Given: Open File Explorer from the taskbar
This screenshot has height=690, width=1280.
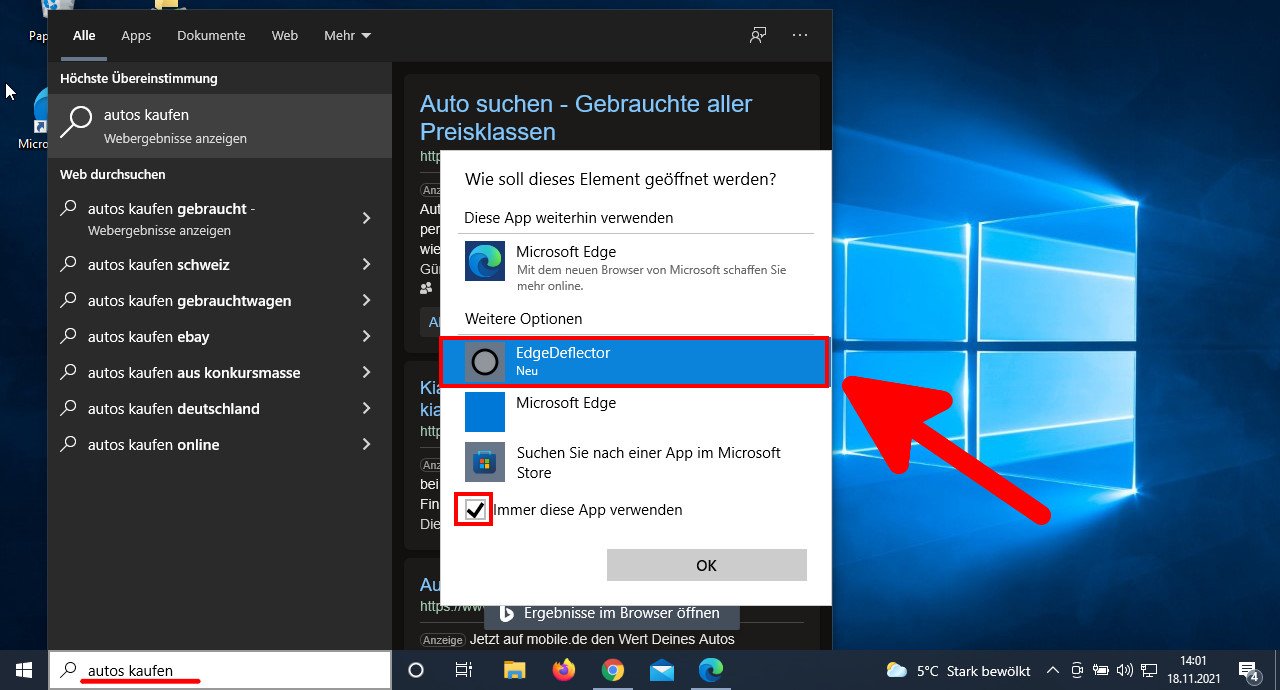Looking at the screenshot, I should tap(514, 670).
